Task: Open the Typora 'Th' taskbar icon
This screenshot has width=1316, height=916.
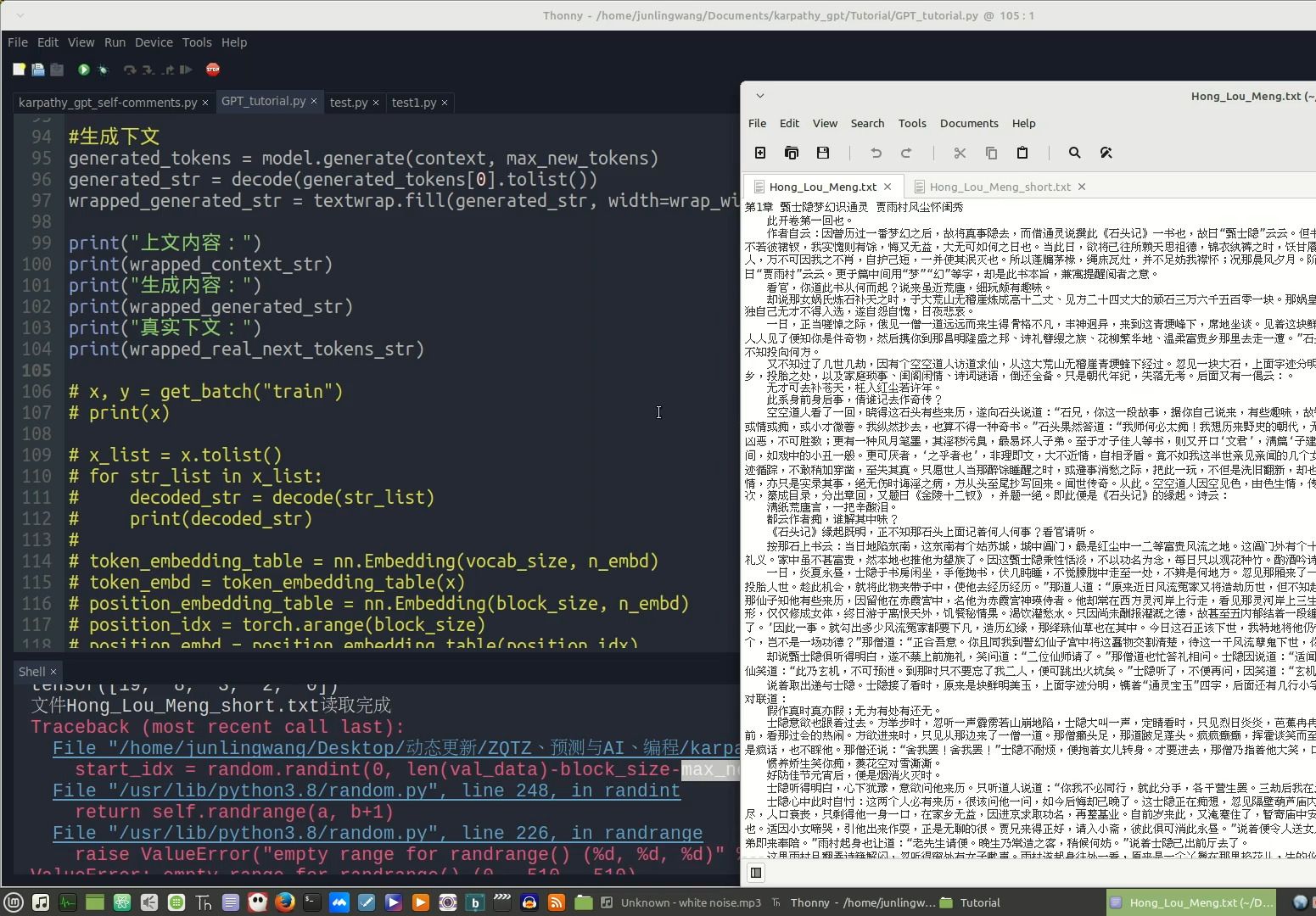Action: (204, 902)
